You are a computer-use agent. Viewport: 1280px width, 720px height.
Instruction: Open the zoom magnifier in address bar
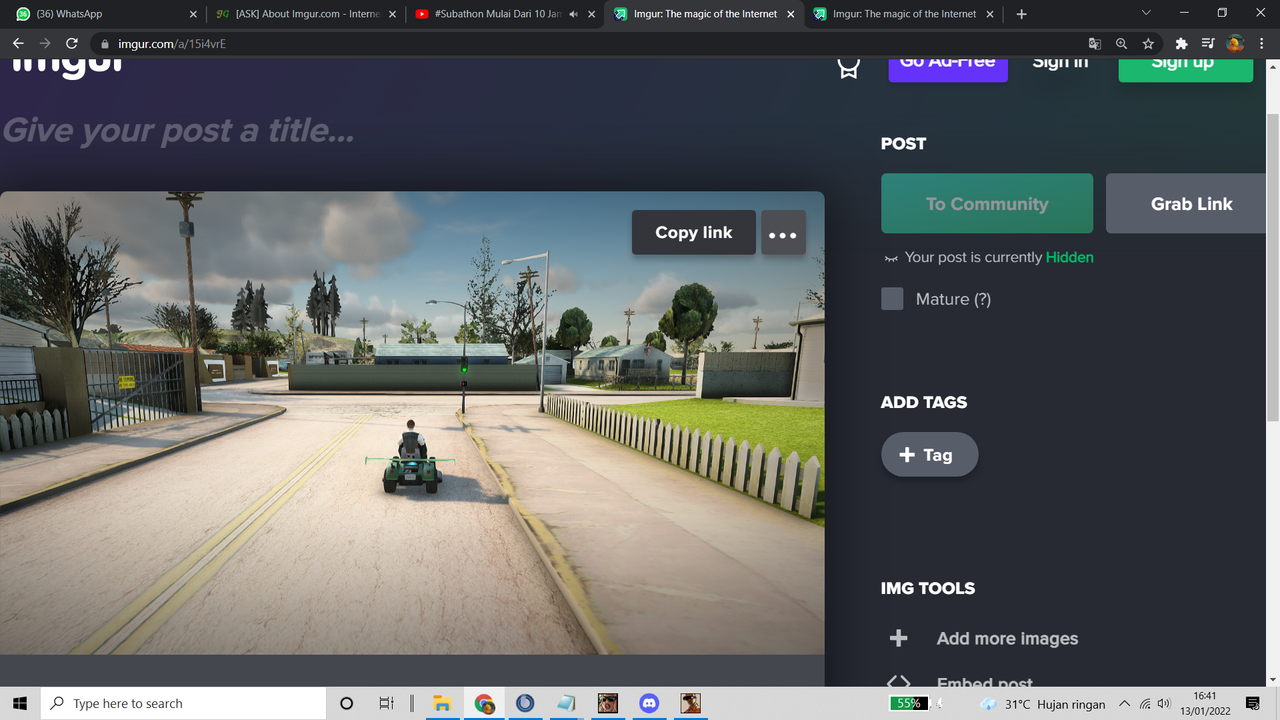(x=1121, y=44)
